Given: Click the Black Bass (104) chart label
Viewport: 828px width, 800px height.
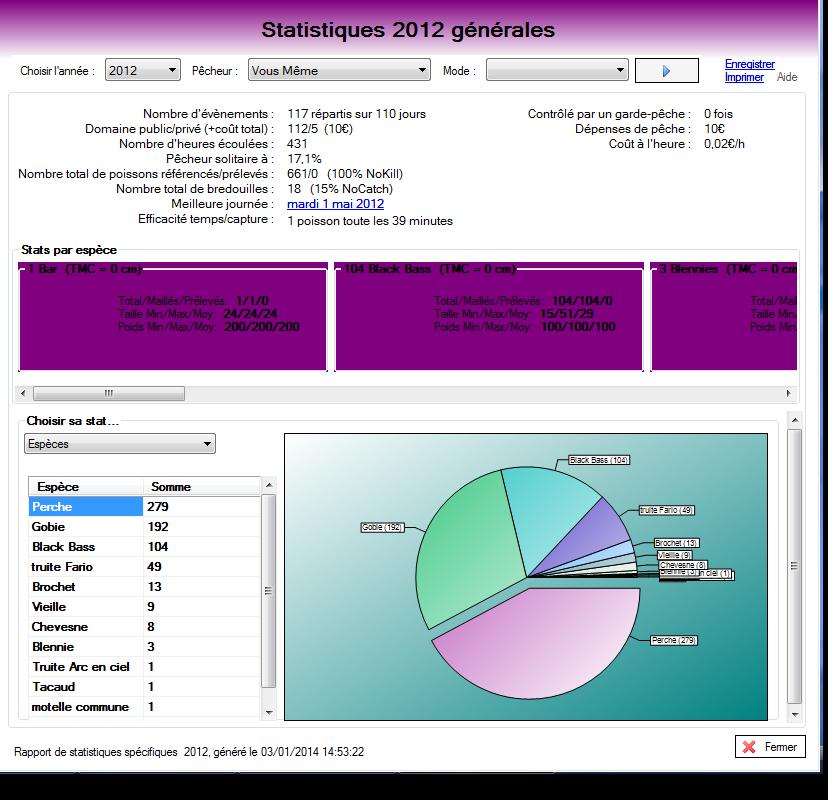Looking at the screenshot, I should click(x=599, y=460).
